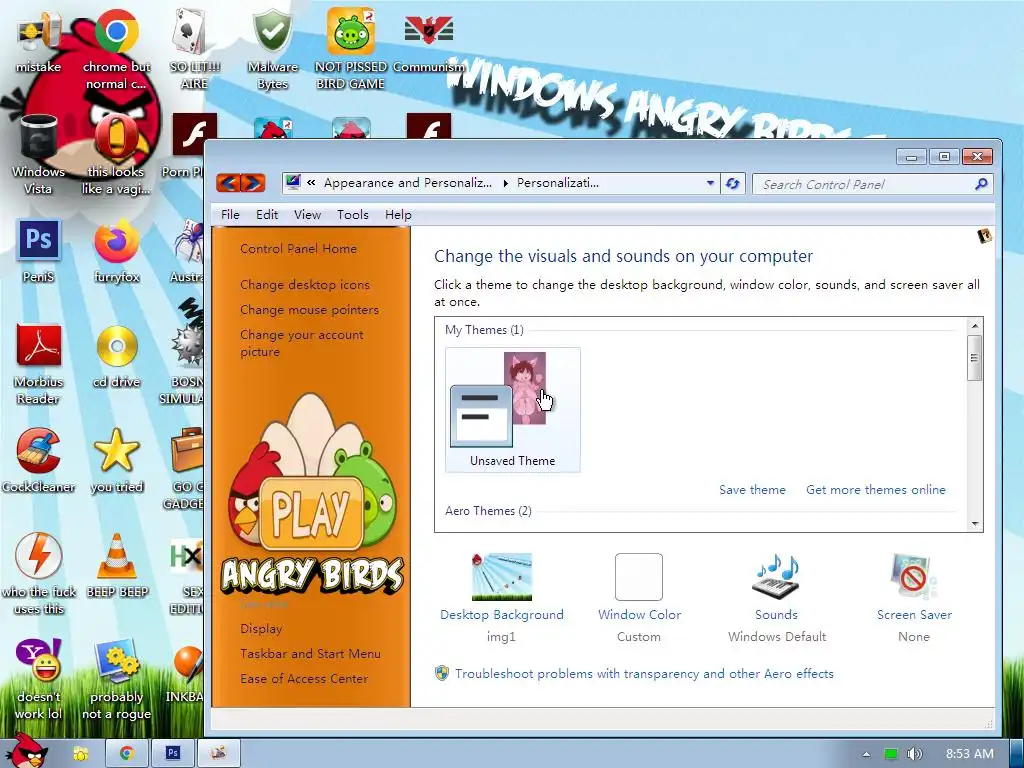1024x768 pixels.
Task: Click the search magnifier icon
Action: click(x=981, y=184)
